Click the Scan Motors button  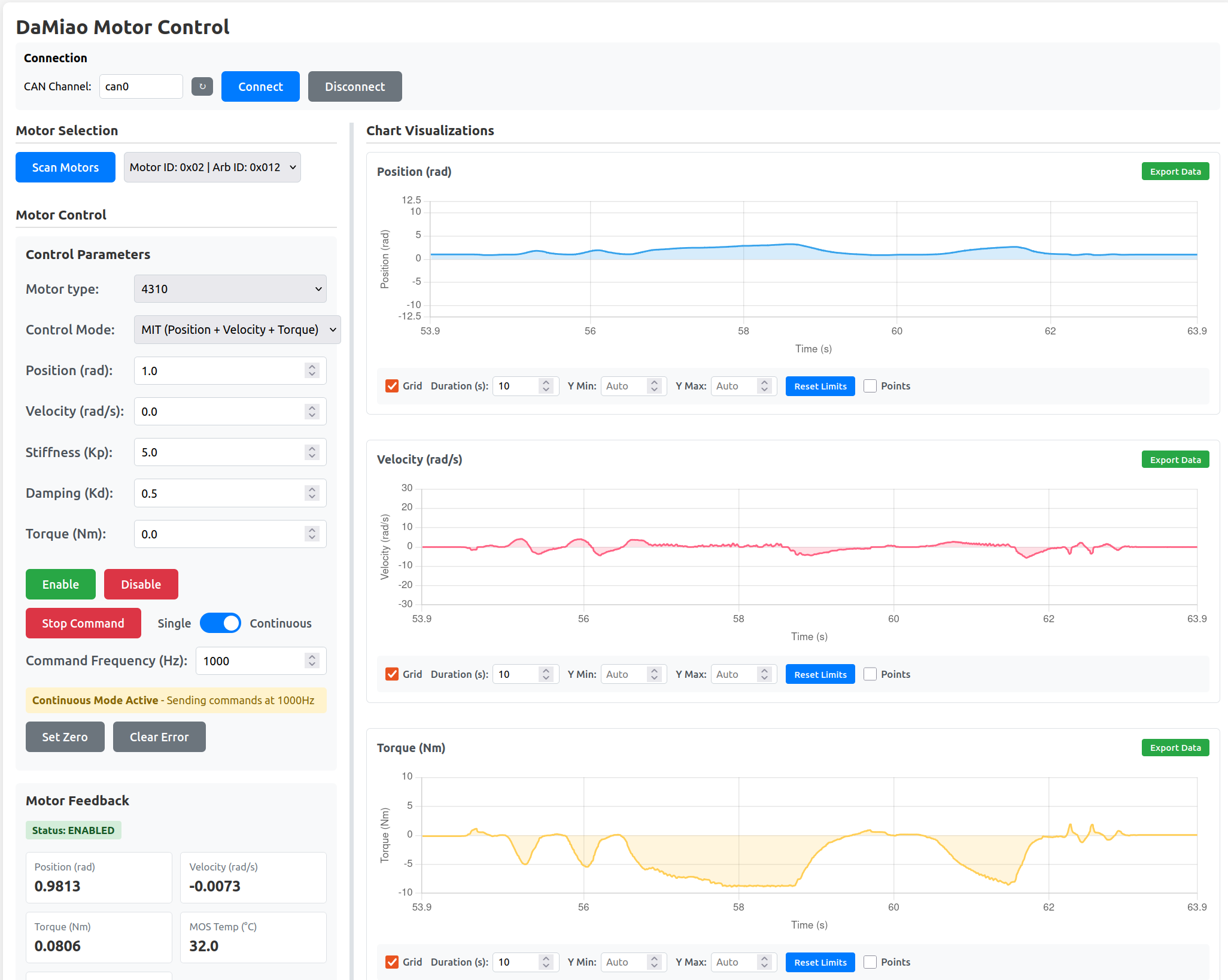tap(65, 167)
